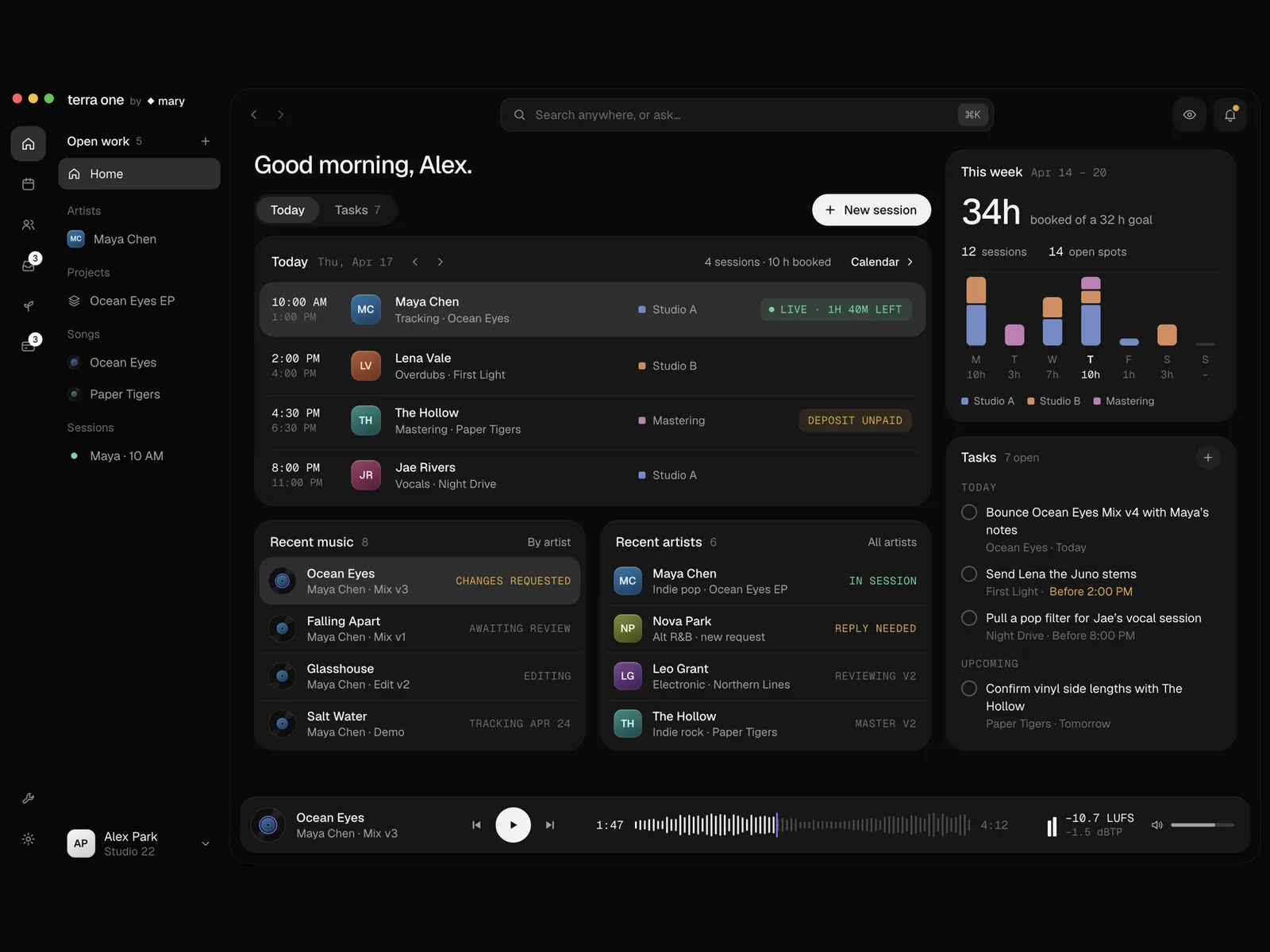Image resolution: width=1270 pixels, height=952 pixels.
Task: Navigate back with the top left arrow
Action: pos(254,115)
